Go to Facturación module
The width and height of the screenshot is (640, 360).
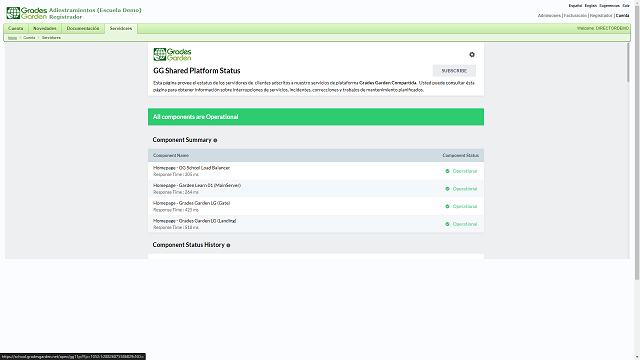575,16
